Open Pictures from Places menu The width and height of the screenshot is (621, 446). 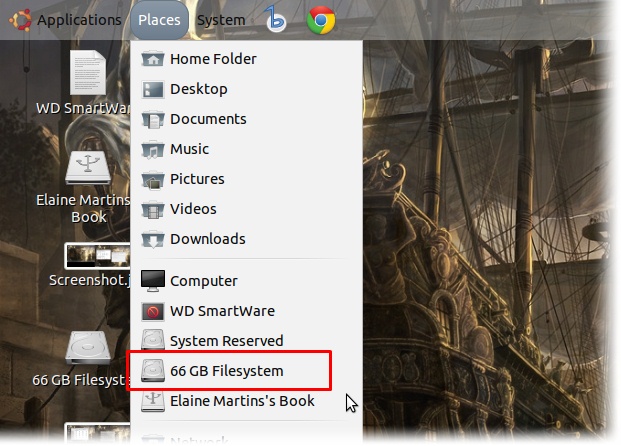click(246, 179)
